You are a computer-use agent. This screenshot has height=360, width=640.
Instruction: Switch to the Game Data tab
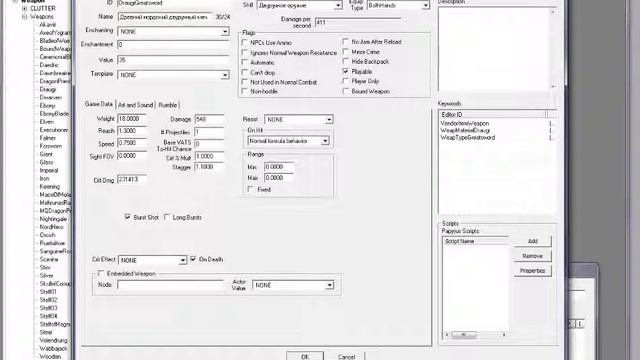[x=98, y=104]
